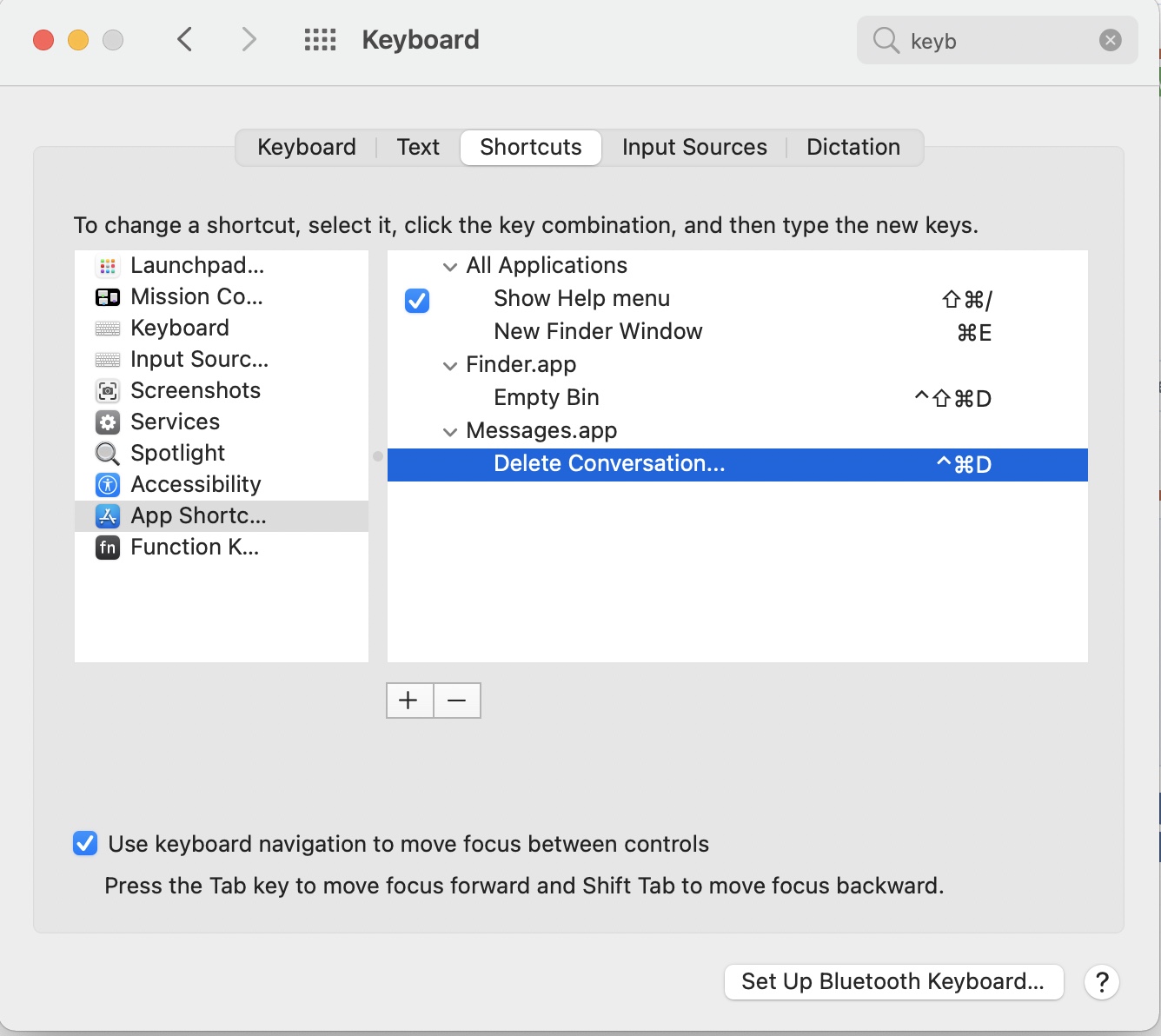Toggle the keyboard navigation checkbox
Image resolution: width=1161 pixels, height=1036 pixels.
point(85,844)
